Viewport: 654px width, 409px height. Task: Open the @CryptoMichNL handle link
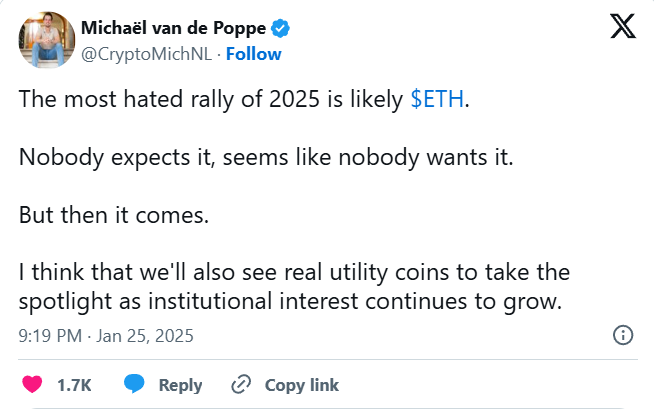146,54
